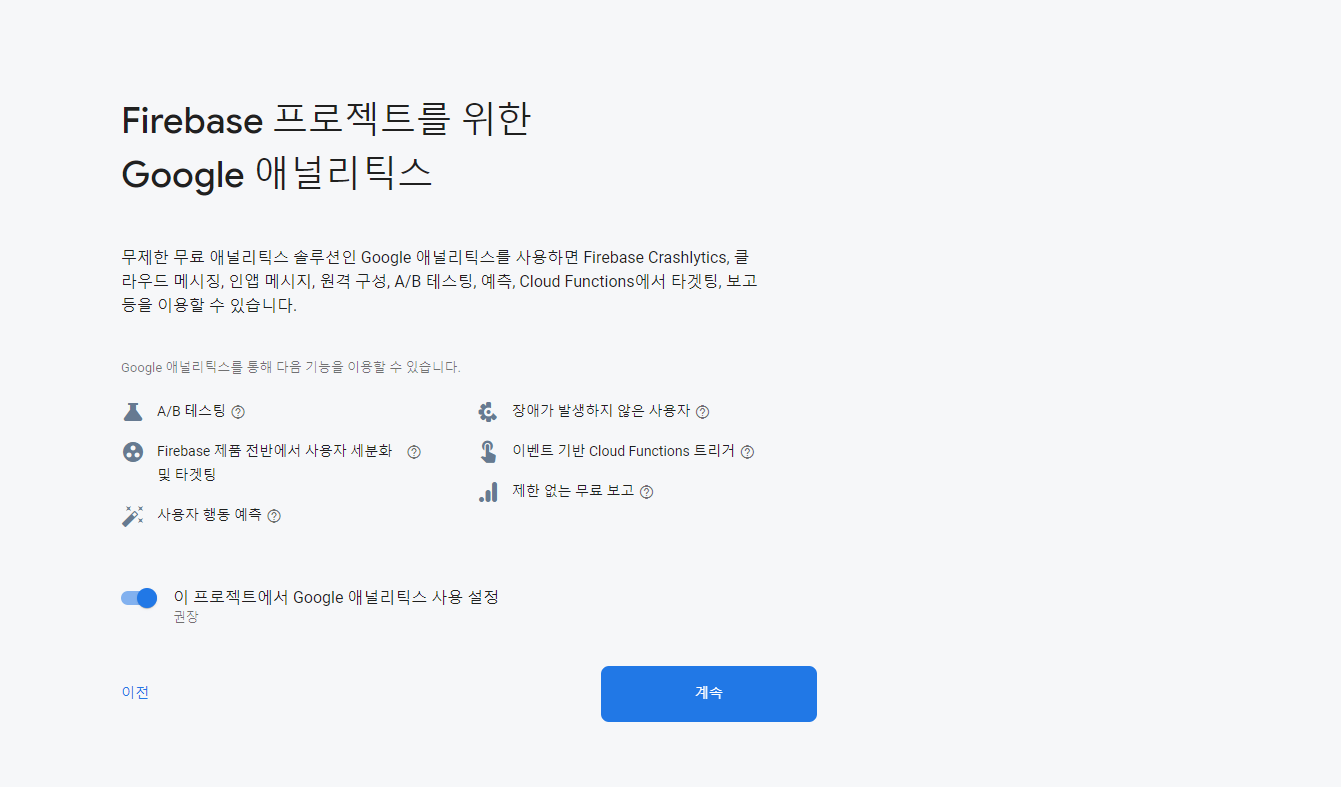Click the bar chart icon for 무료 보고
The height and width of the screenshot is (787, 1341).
[x=488, y=492]
